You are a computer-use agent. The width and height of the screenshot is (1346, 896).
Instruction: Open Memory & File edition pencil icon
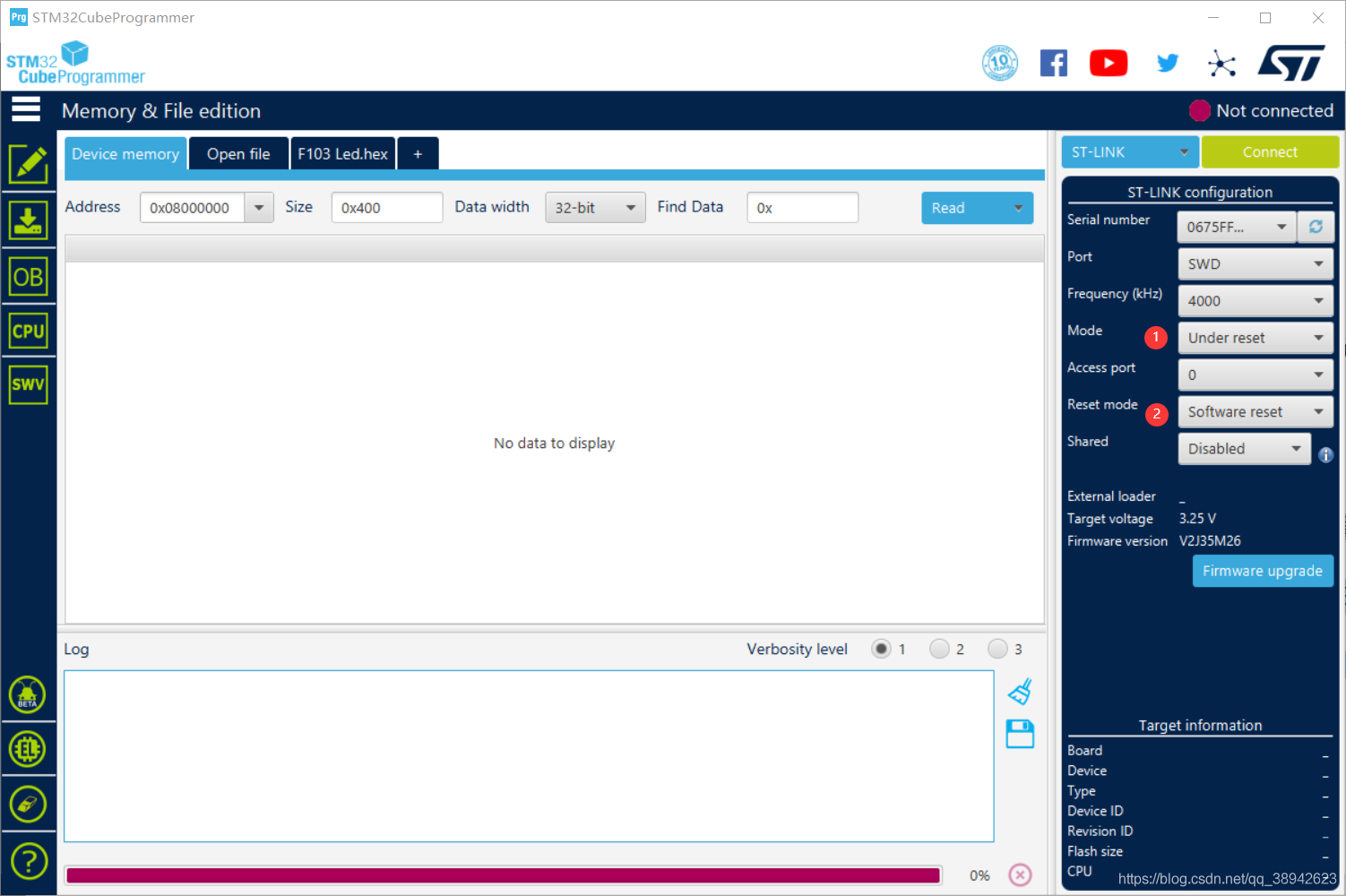coord(29,164)
